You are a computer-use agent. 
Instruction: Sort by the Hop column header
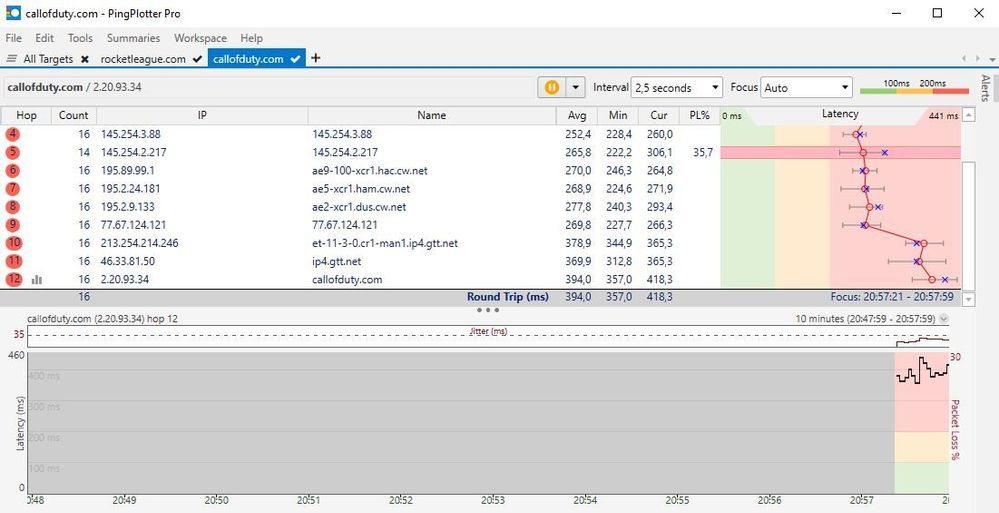(26, 115)
